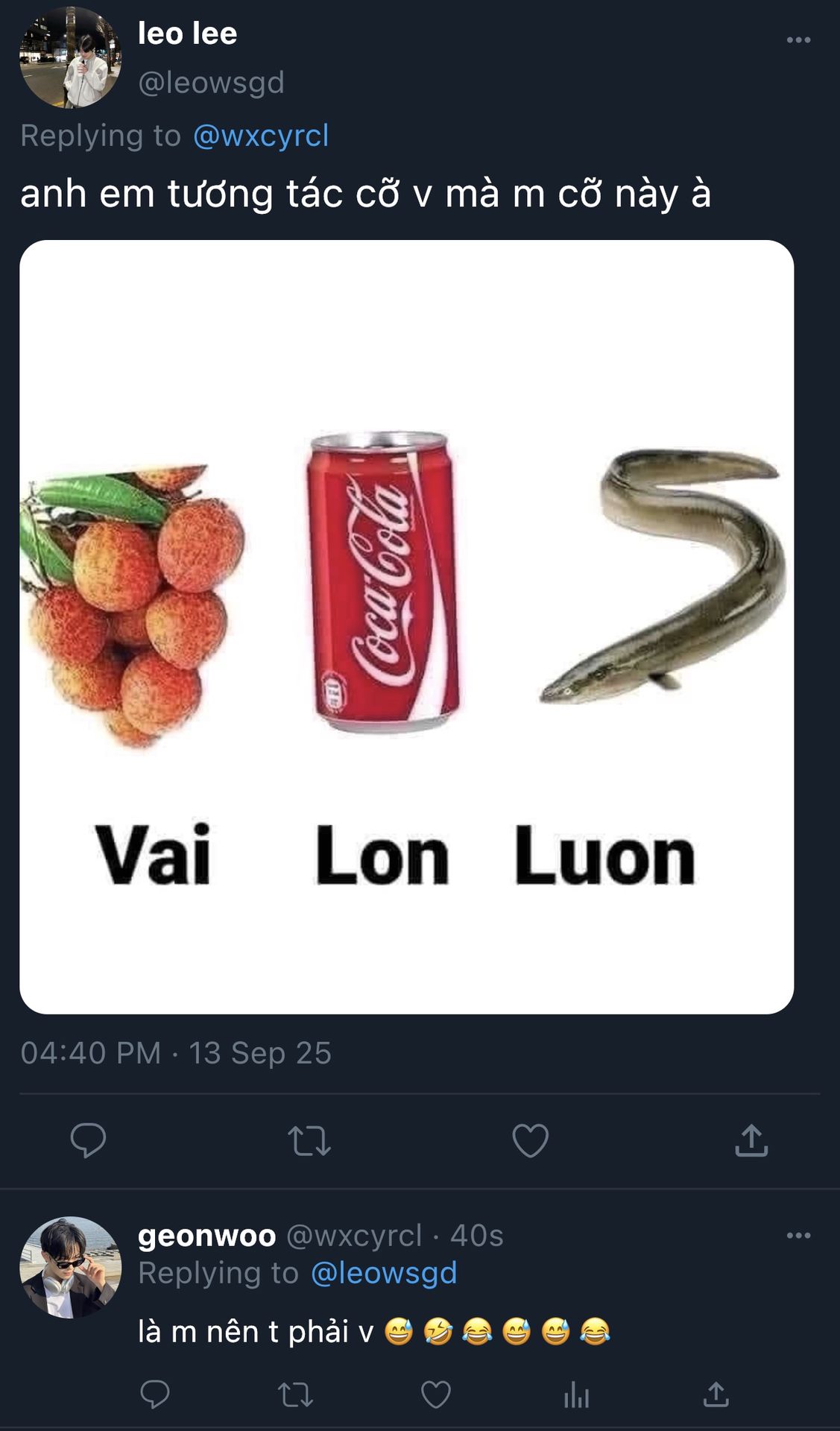Open leo lee's profile picture
This screenshot has height=1431, width=840.
tap(71, 57)
